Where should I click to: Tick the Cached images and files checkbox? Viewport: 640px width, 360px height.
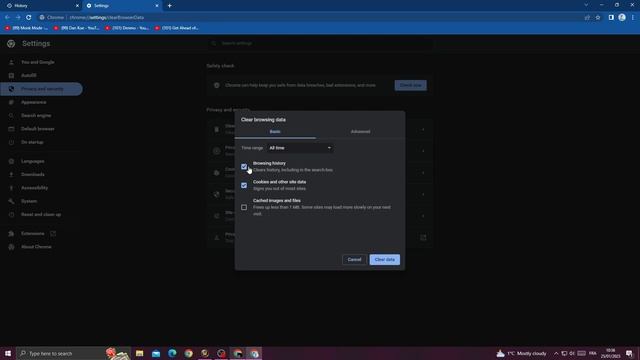(x=244, y=207)
